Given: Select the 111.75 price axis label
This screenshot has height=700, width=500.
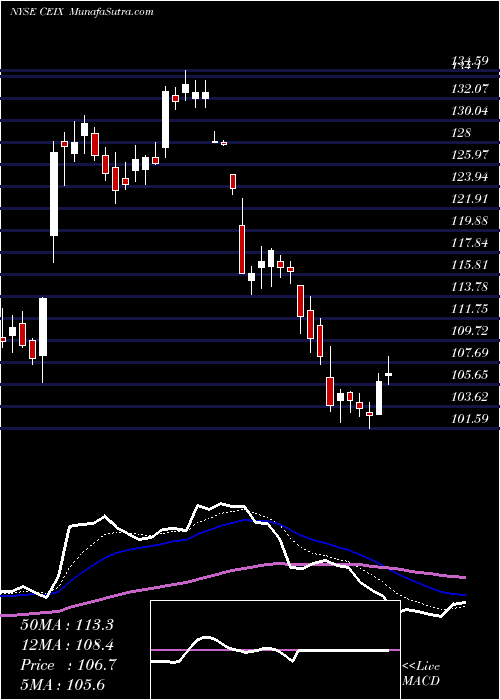Looking at the screenshot, I should tap(469, 309).
